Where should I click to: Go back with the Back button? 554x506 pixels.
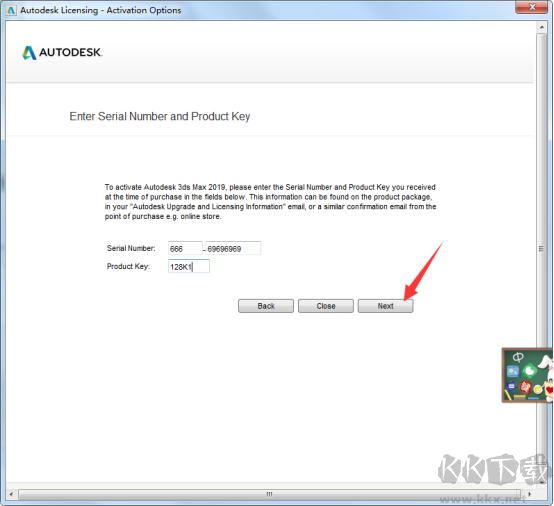(x=266, y=306)
